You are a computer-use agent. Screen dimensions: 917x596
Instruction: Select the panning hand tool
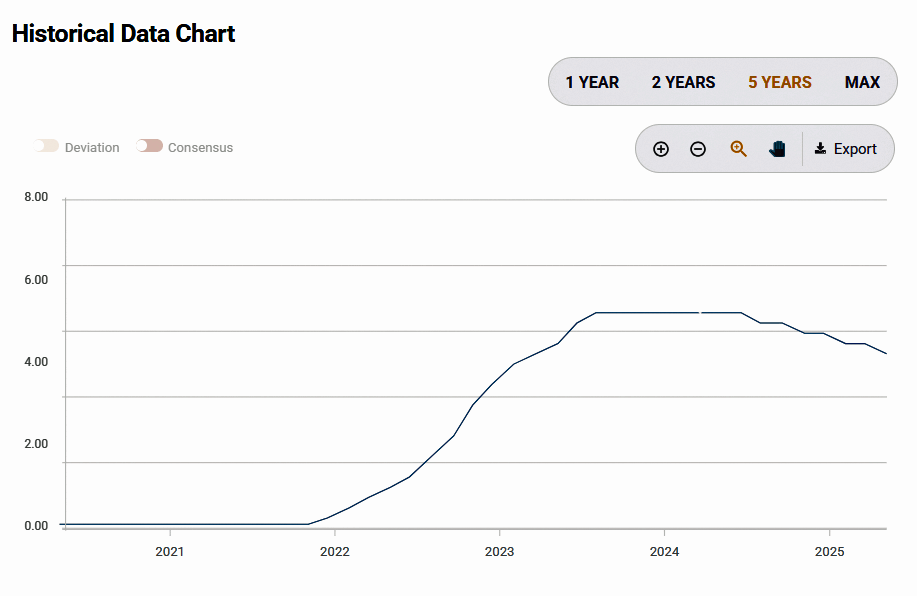click(778, 149)
